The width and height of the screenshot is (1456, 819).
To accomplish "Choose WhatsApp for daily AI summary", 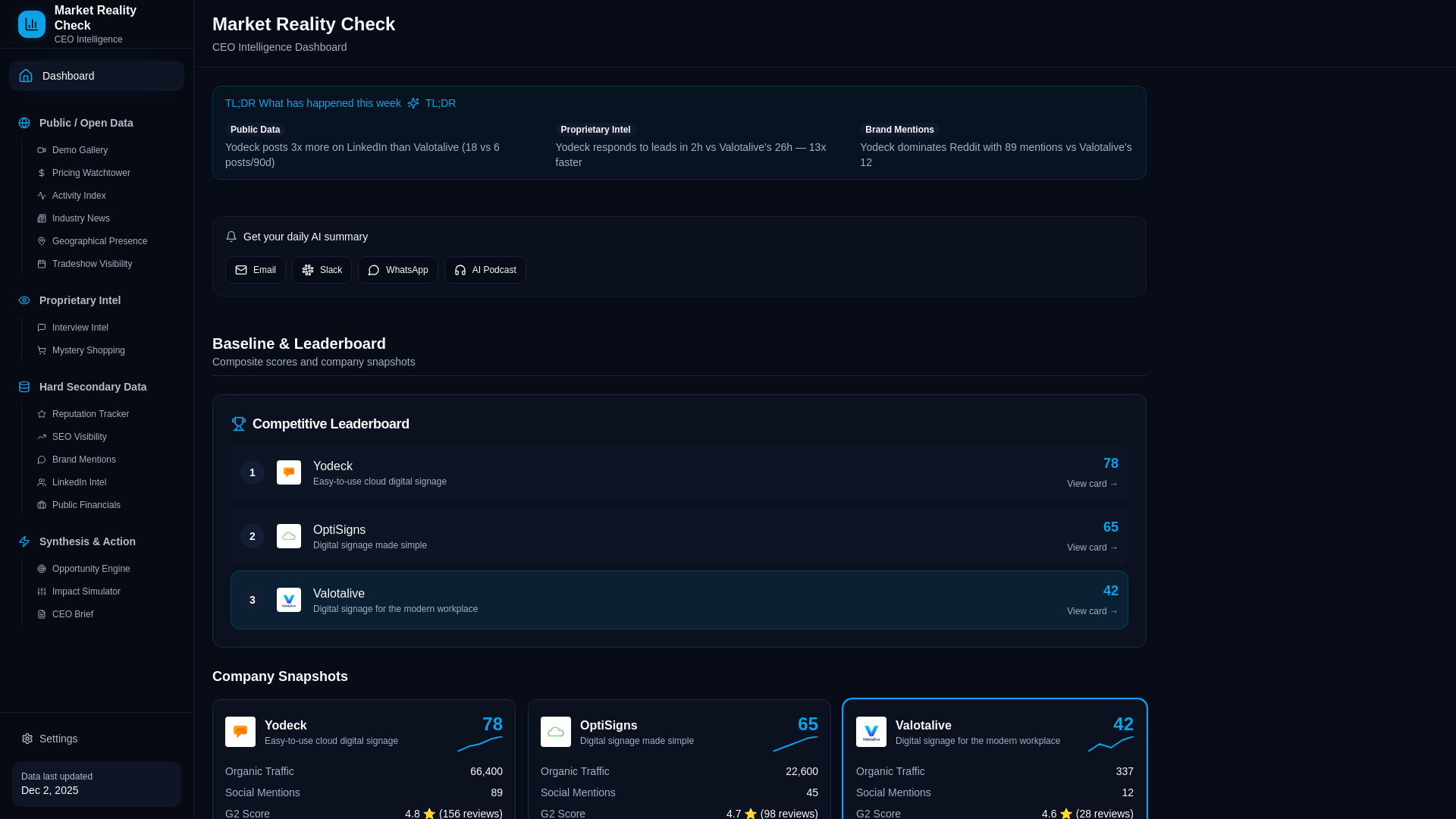I will [398, 270].
